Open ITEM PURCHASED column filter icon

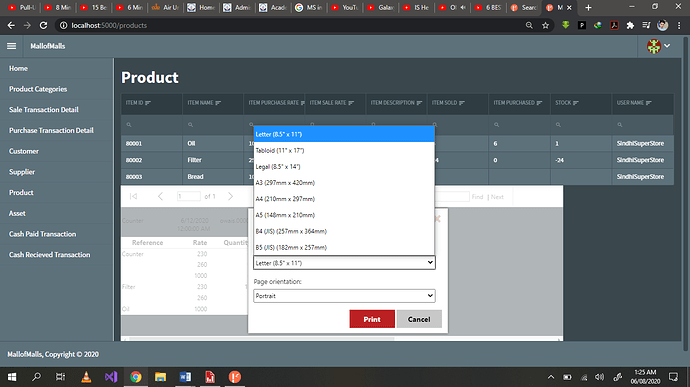tap(540, 103)
